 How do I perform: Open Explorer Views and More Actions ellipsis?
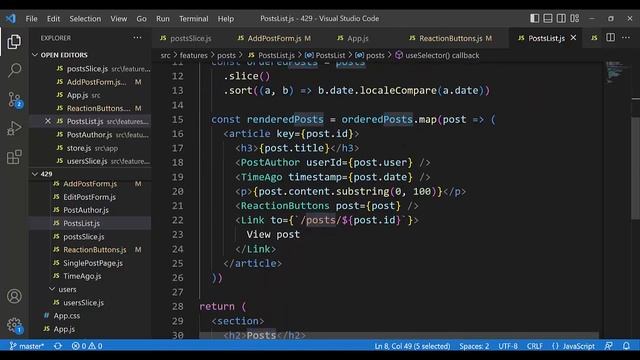tap(137, 38)
